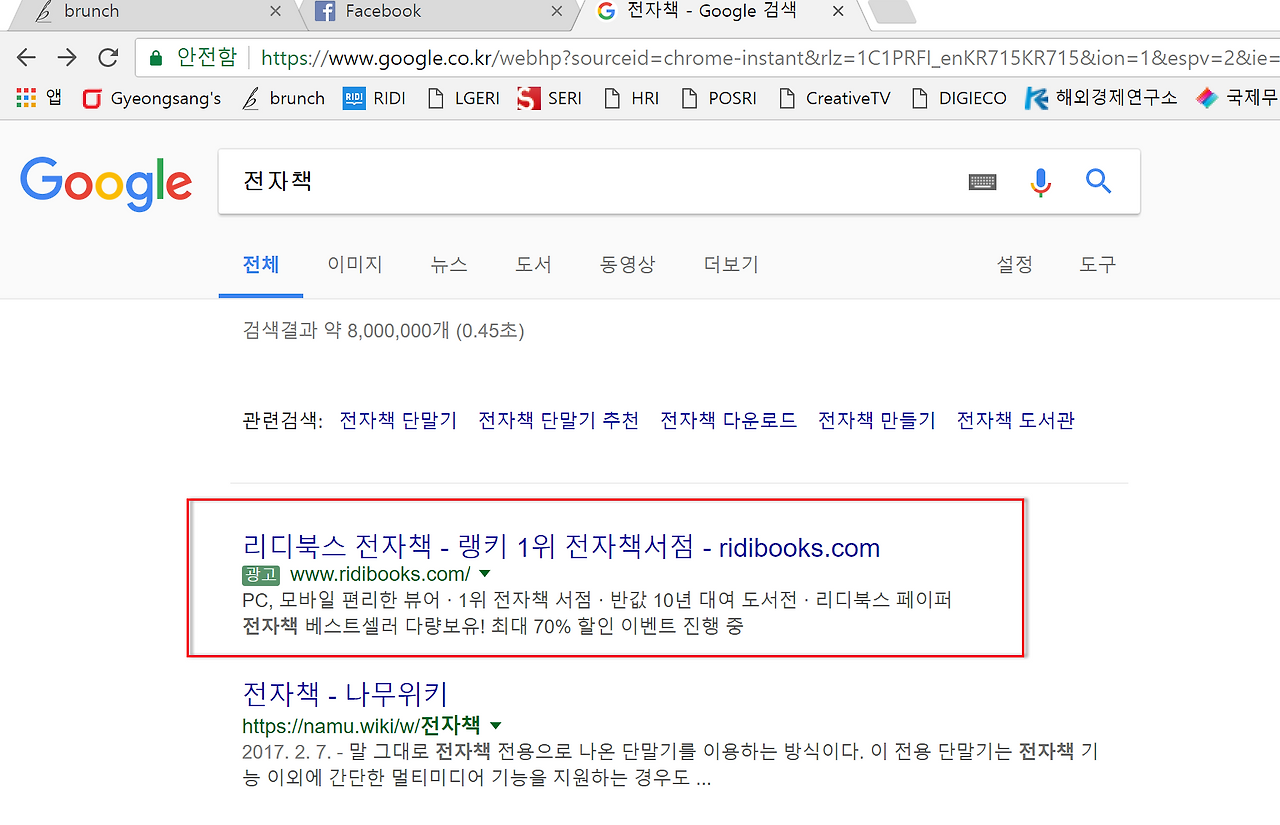Close the brunch browser tab
1280x825 pixels.
[x=276, y=11]
